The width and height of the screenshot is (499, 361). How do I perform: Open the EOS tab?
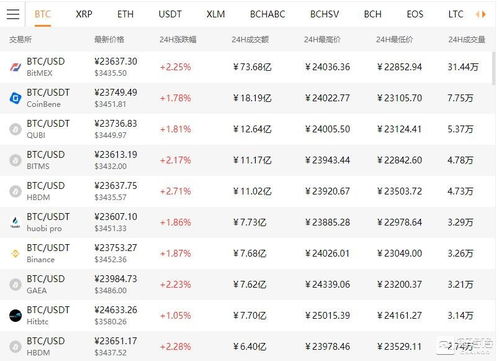415,14
